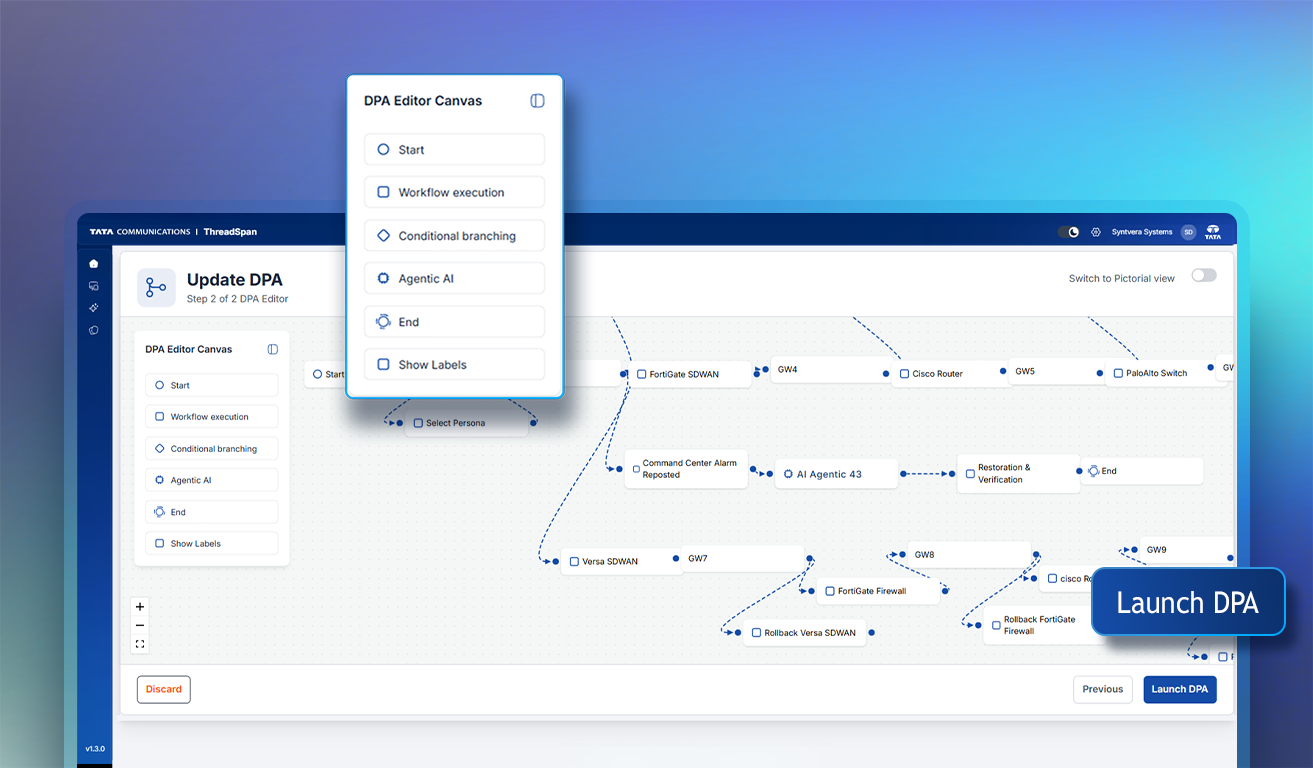Click the Previous button
This screenshot has height=768, width=1313.
[1102, 689]
